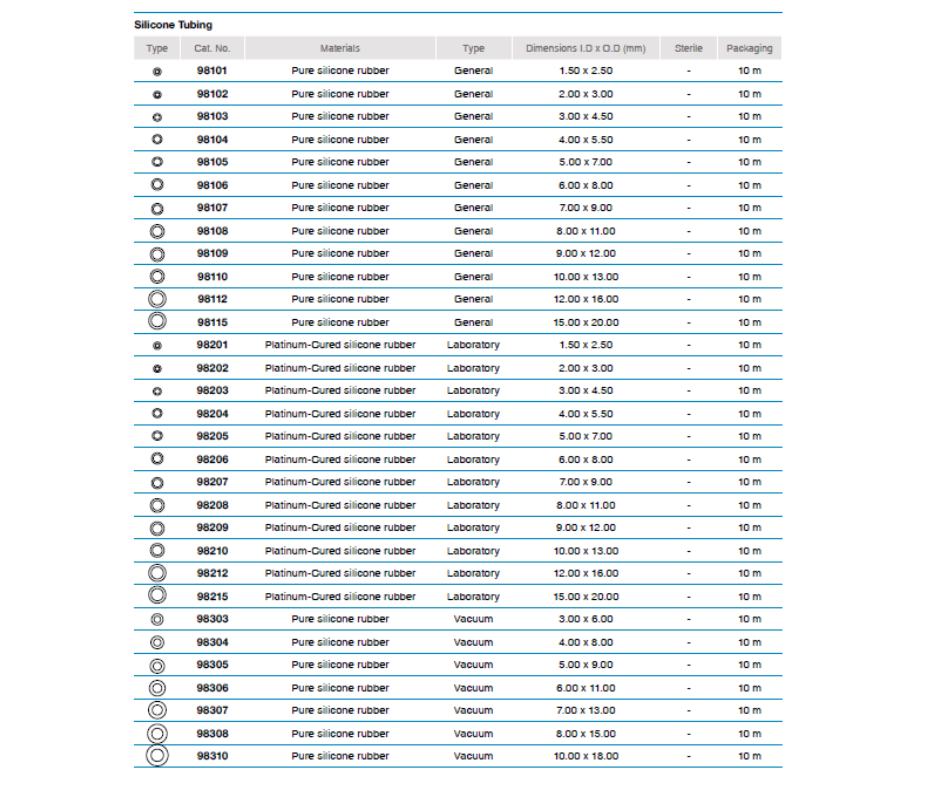This screenshot has width=940, height=788.
Task: Click the Silicone Tubing table title
Action: (x=173, y=25)
